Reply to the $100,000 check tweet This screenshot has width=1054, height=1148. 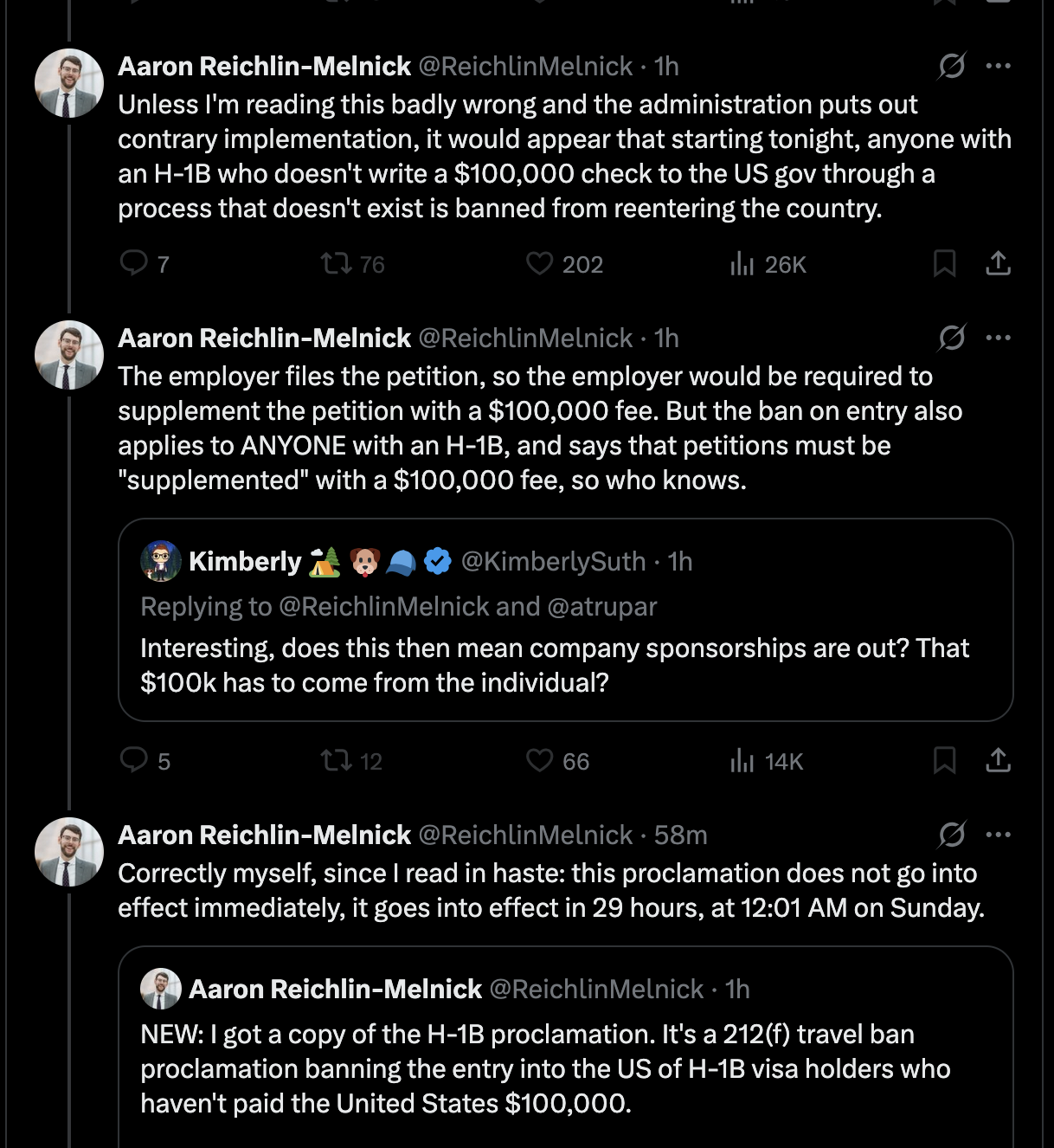click(134, 263)
